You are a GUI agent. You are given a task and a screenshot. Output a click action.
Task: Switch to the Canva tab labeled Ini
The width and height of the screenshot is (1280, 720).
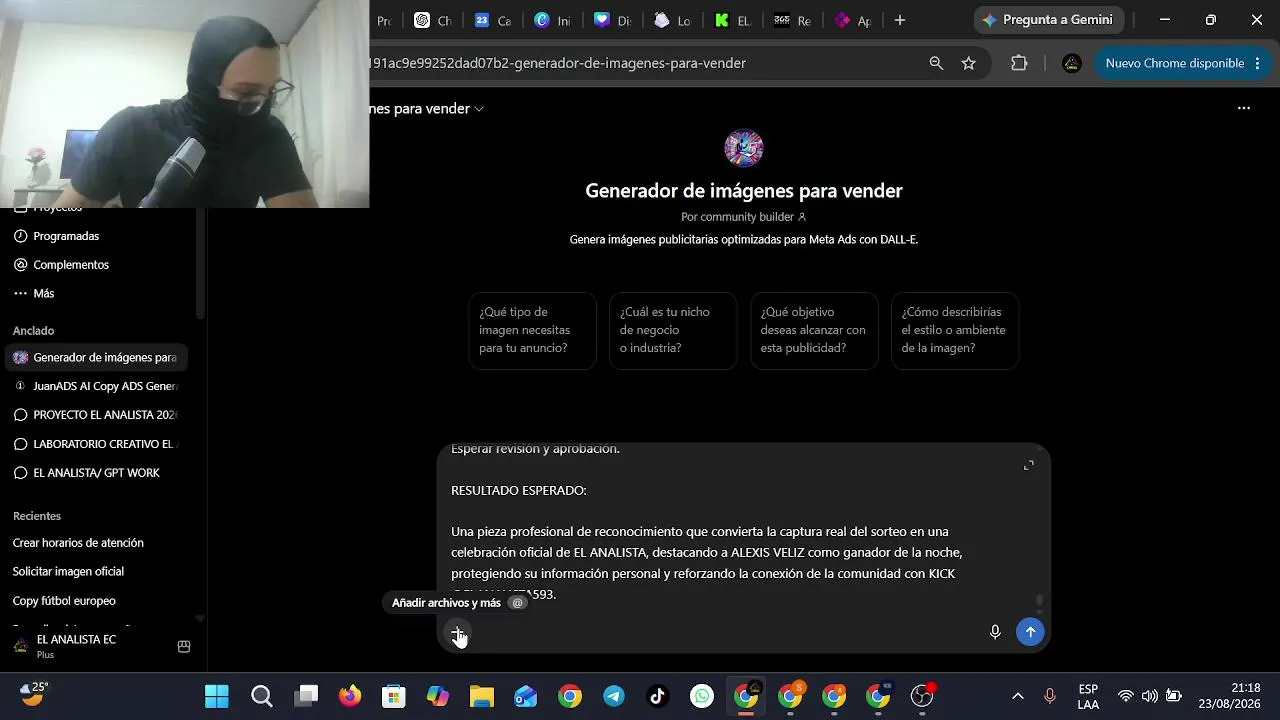tap(553, 20)
